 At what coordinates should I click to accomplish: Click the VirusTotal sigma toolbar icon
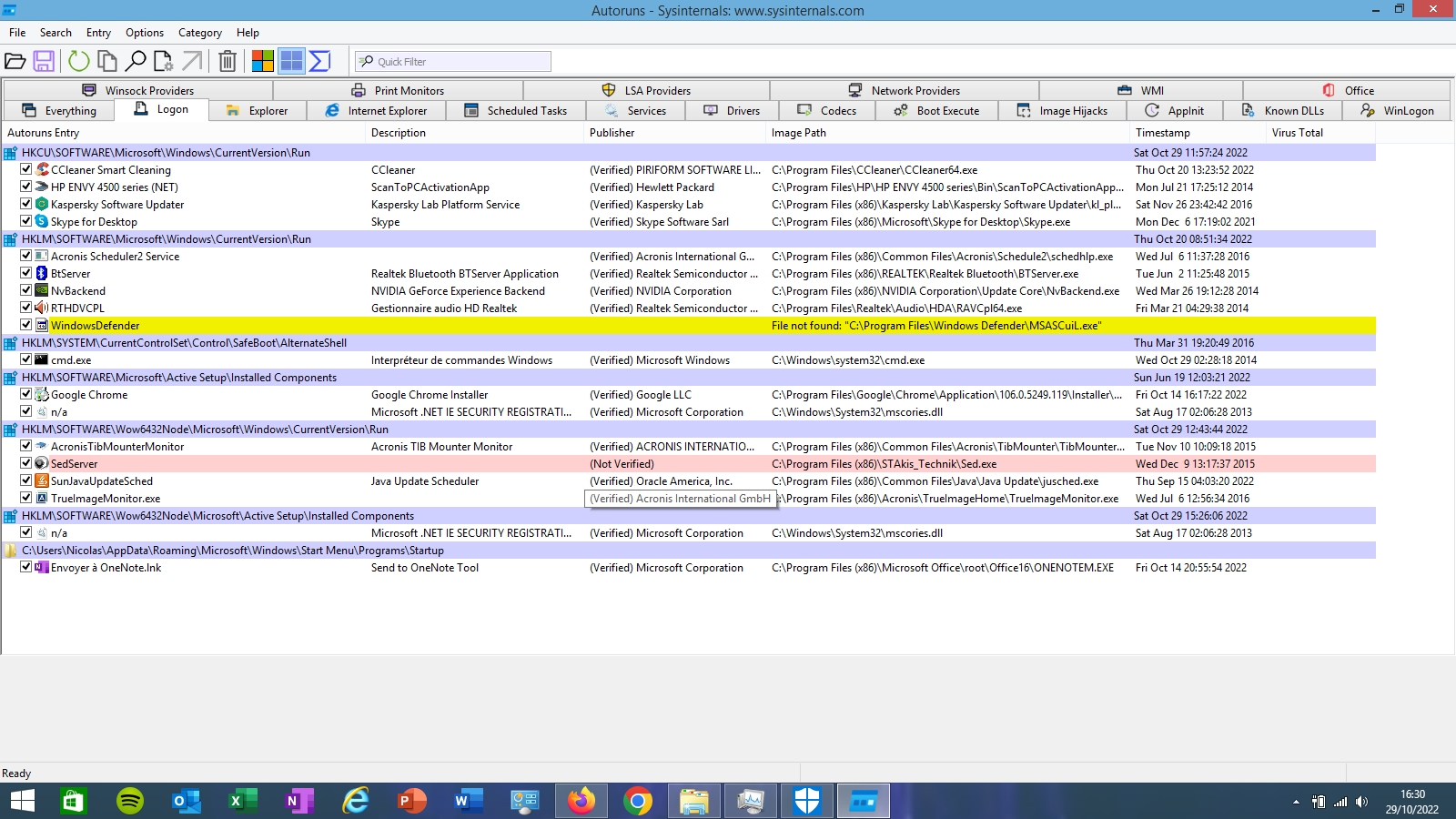(319, 61)
